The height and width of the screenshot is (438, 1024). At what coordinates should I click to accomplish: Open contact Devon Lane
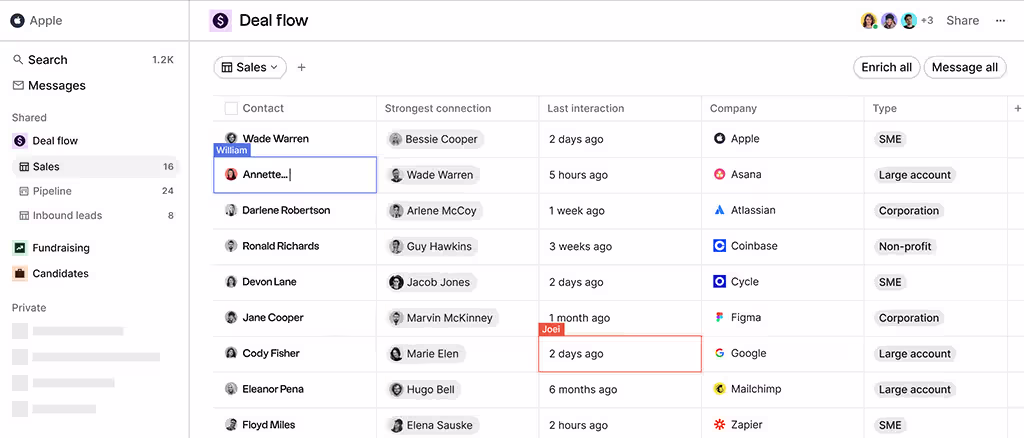click(269, 282)
